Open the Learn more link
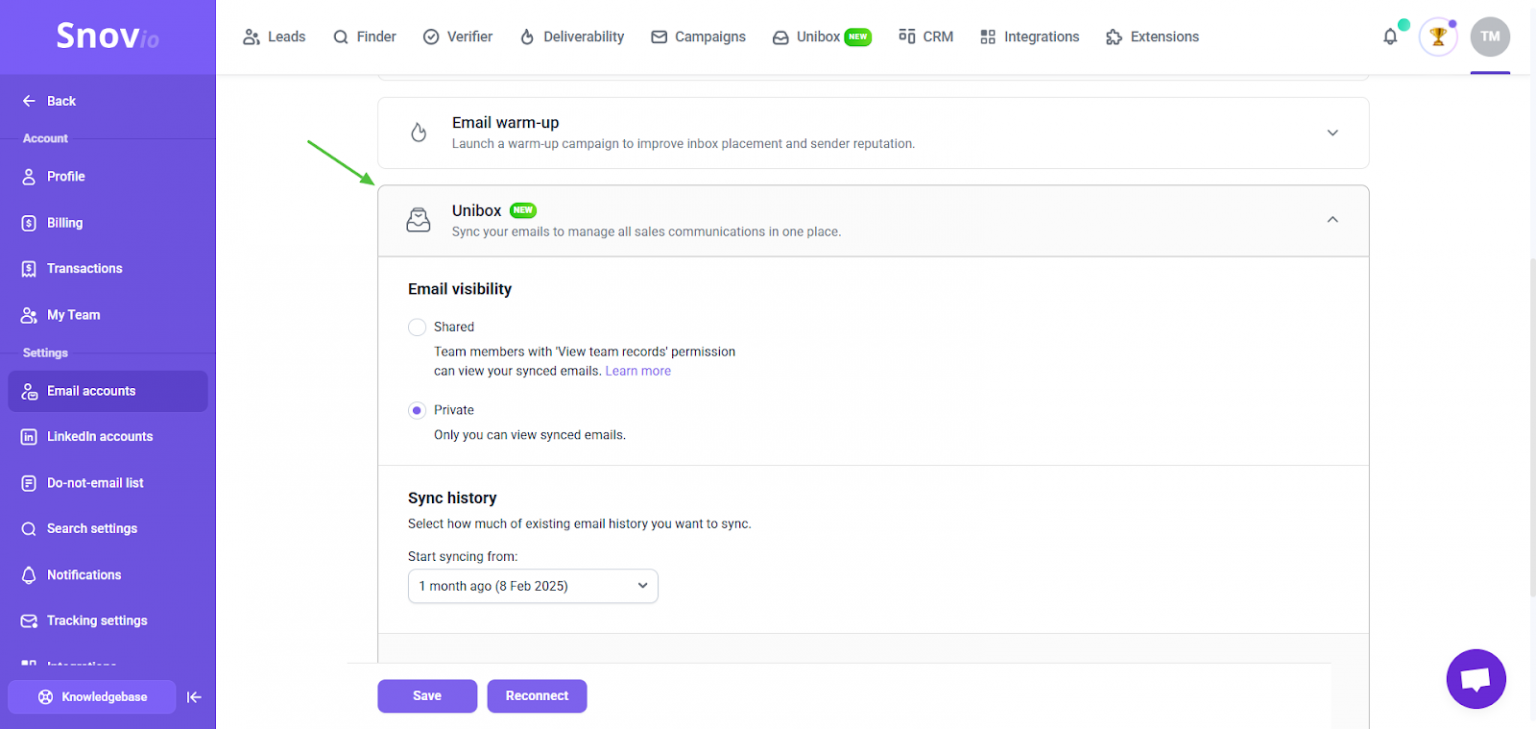This screenshot has height=729, width=1536. 638,371
